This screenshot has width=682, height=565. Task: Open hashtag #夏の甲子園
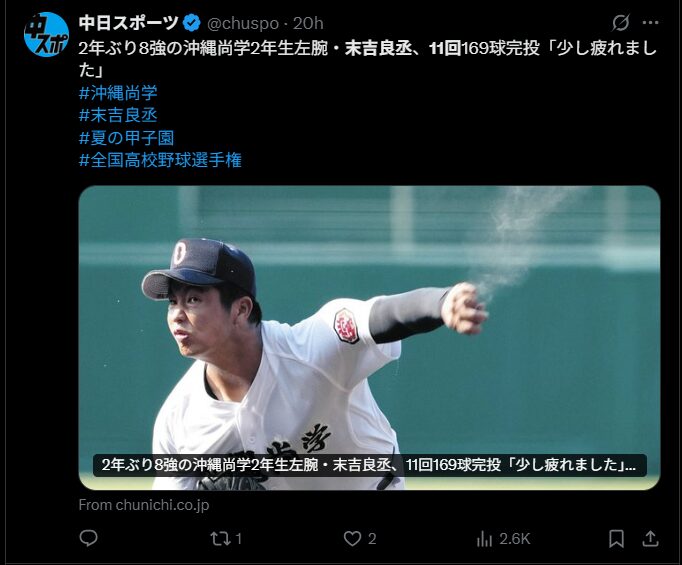pyautogui.click(x=127, y=138)
